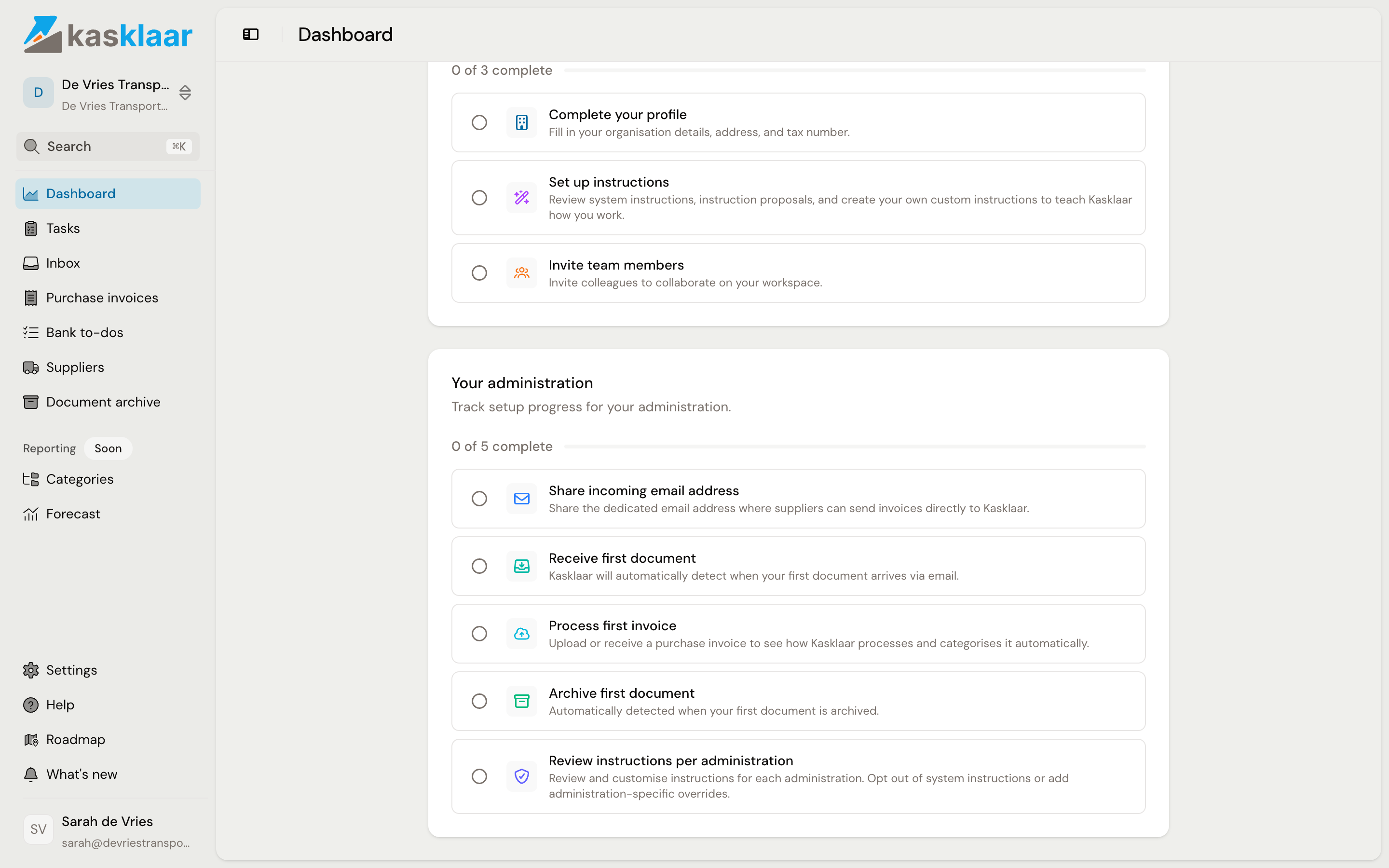This screenshot has height=868, width=1389.
Task: Click the shield check icon
Action: pyautogui.click(x=522, y=776)
